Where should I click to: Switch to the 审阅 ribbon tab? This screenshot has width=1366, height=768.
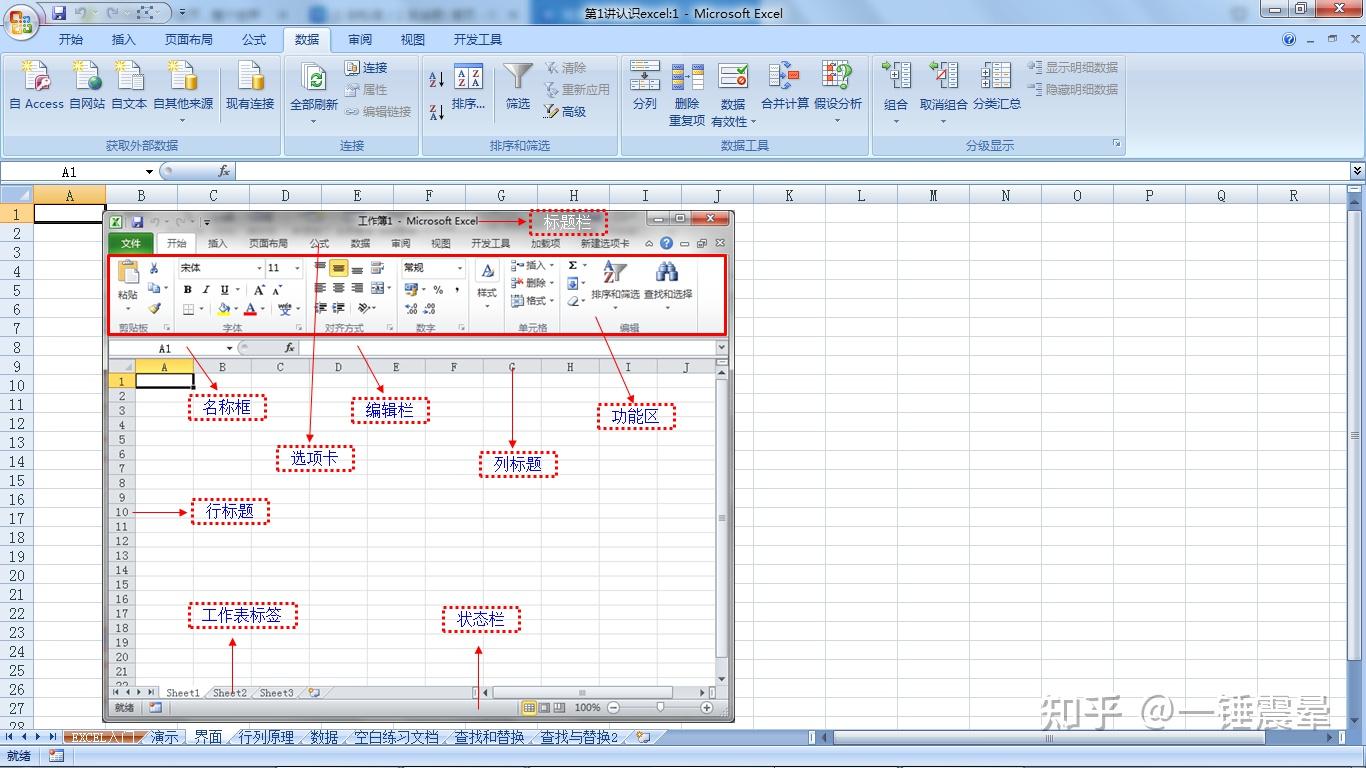[360, 40]
